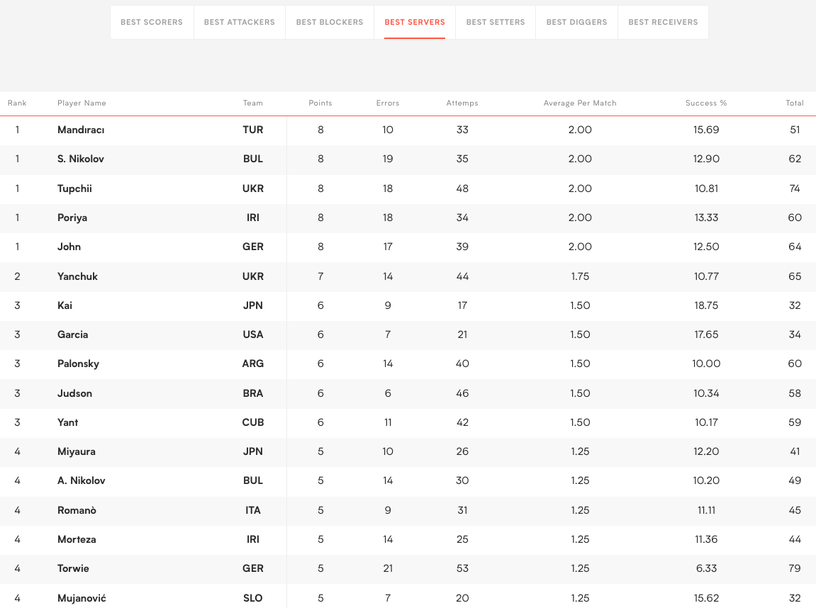This screenshot has height=608, width=816.
Task: Select the Mujanović row name
Action: [x=82, y=598]
